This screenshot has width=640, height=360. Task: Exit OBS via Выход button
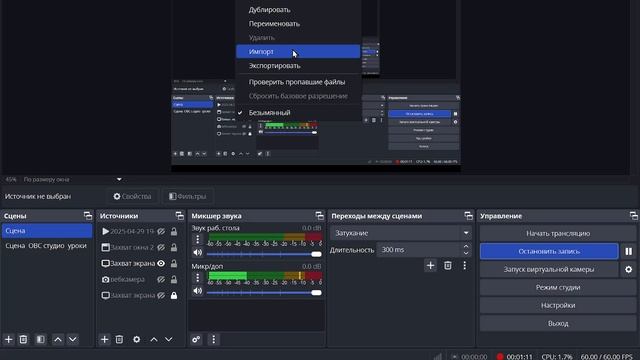(558, 323)
